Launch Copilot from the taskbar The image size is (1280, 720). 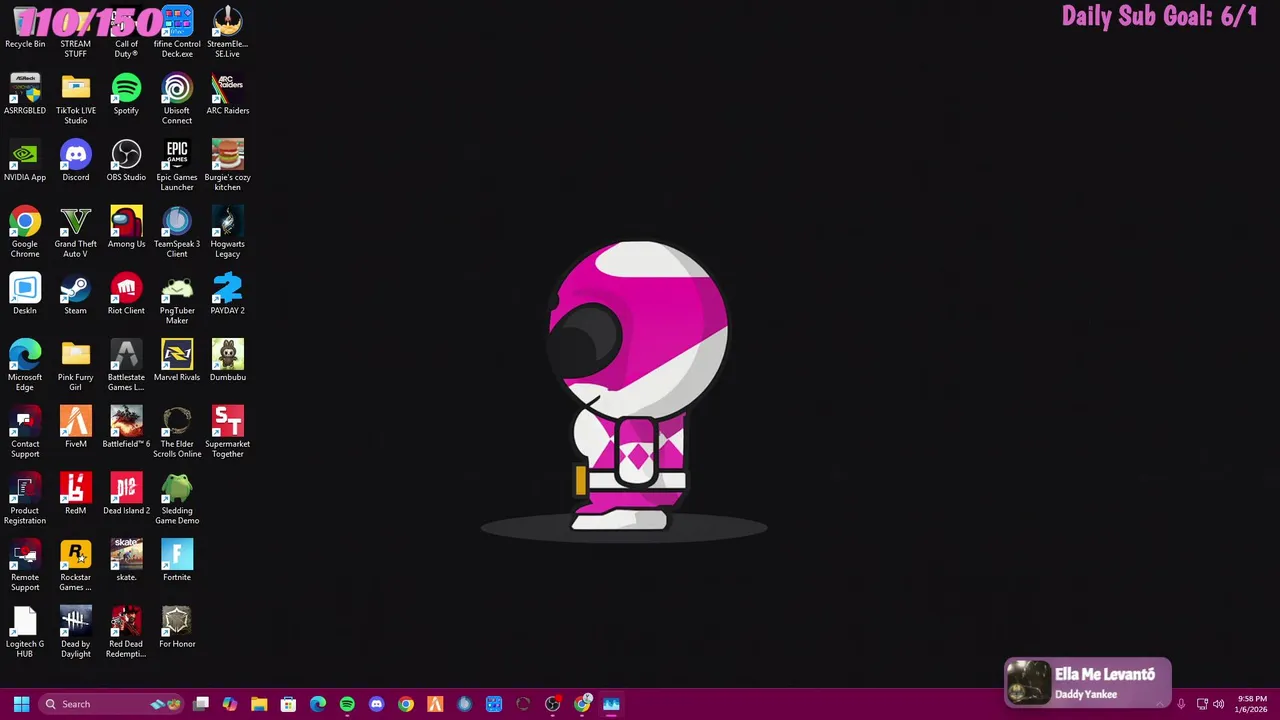[x=230, y=704]
